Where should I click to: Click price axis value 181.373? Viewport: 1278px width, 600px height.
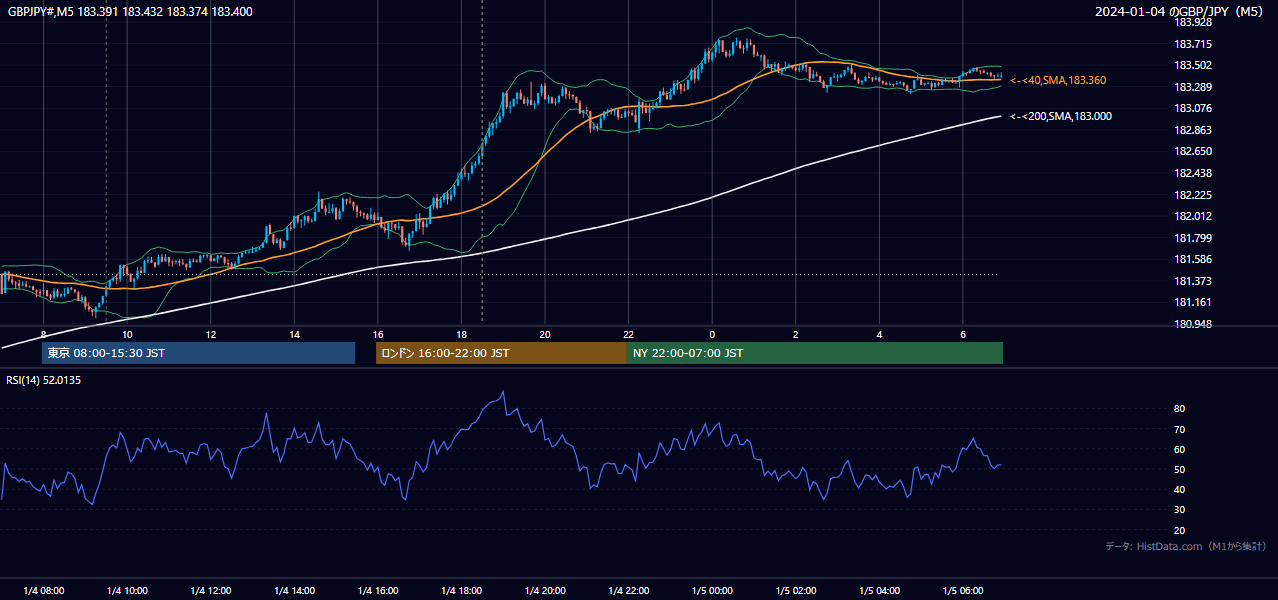point(1193,281)
